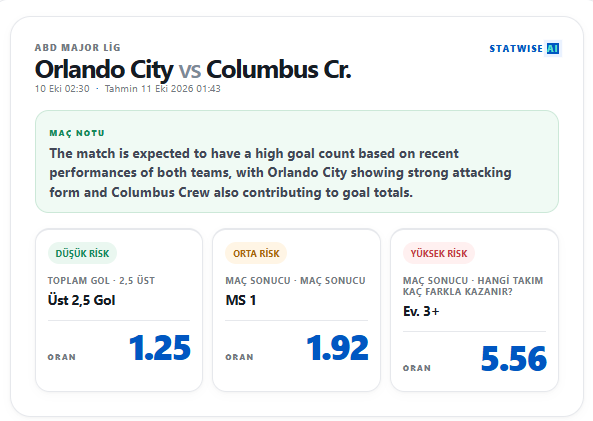This screenshot has height=421, width=593.
Task: Select the ORTA RİSK badge
Action: click(256, 253)
